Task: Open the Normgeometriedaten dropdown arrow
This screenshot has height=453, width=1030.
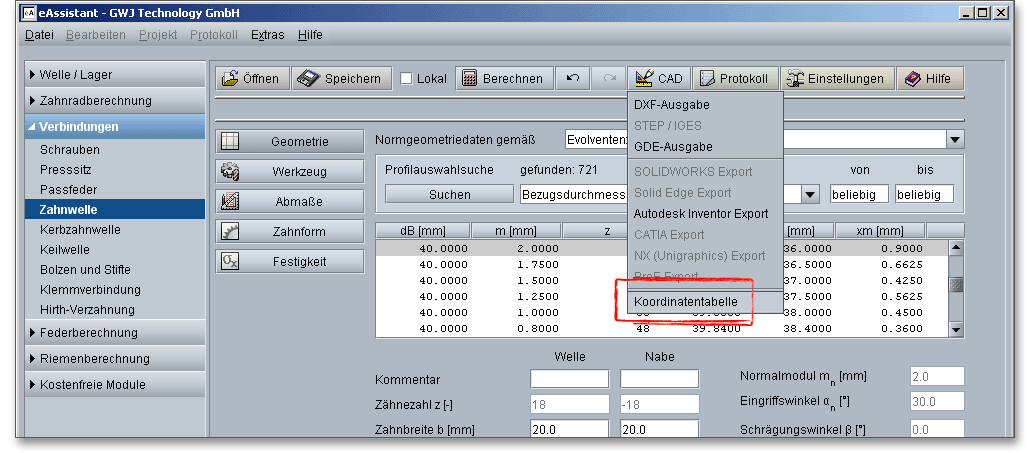Action: [954, 140]
